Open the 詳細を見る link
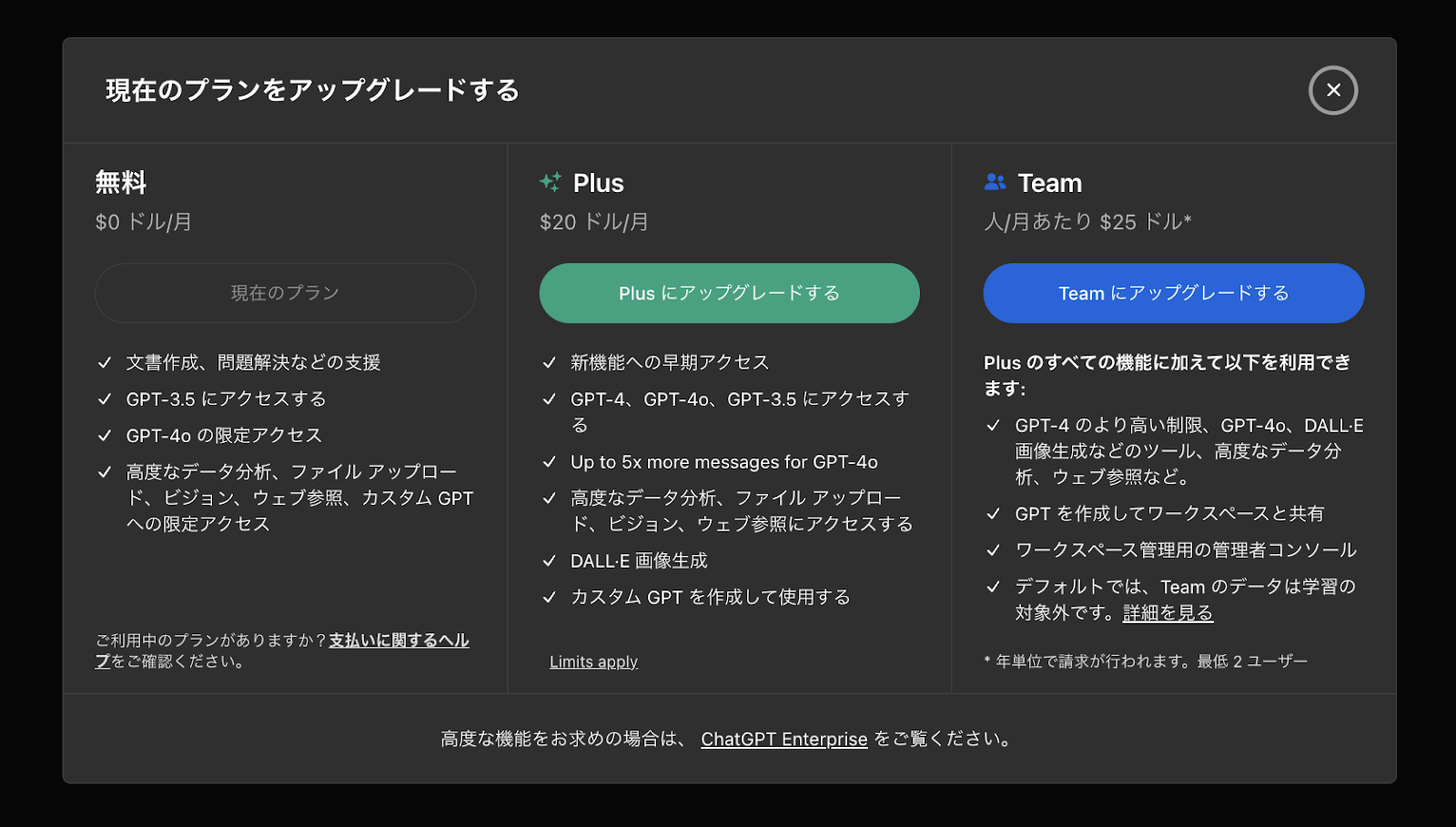 click(x=1168, y=612)
